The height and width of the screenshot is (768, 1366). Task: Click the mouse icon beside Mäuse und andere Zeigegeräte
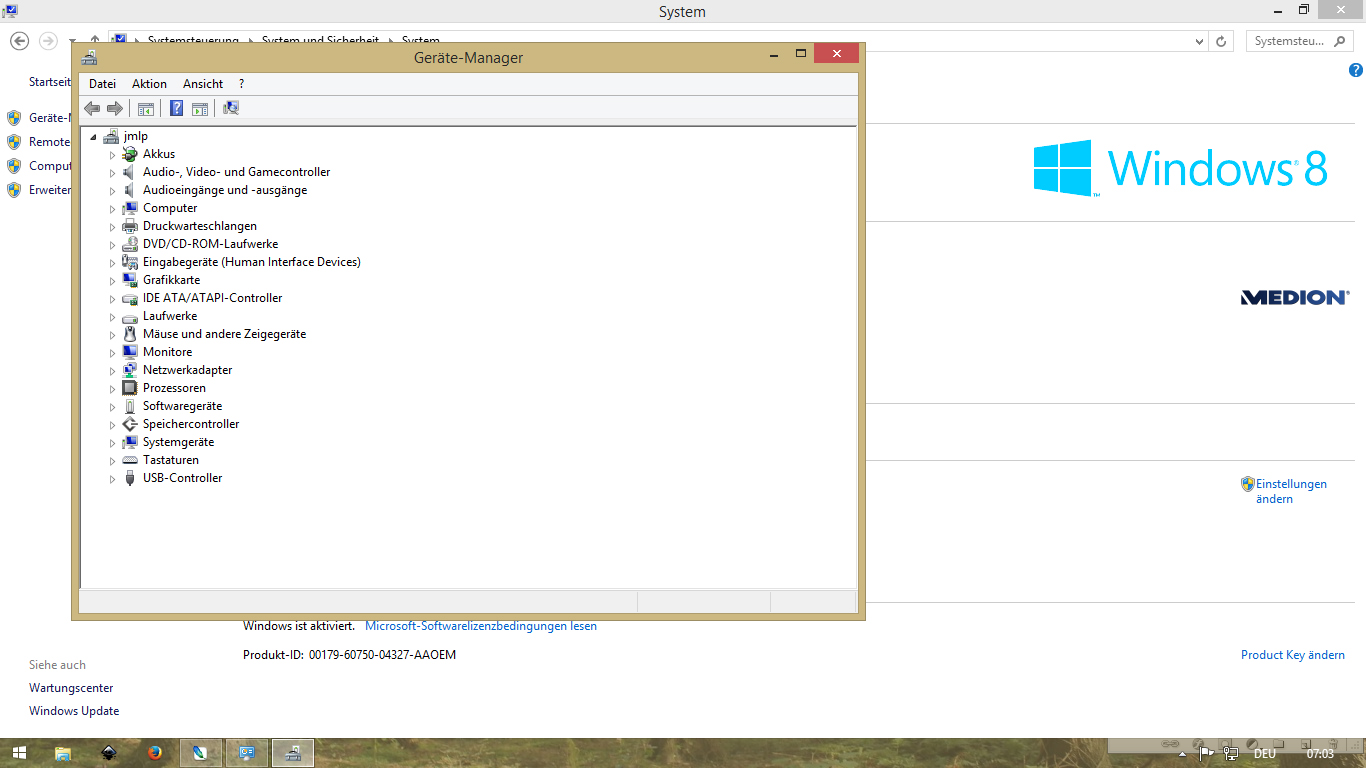(x=130, y=334)
